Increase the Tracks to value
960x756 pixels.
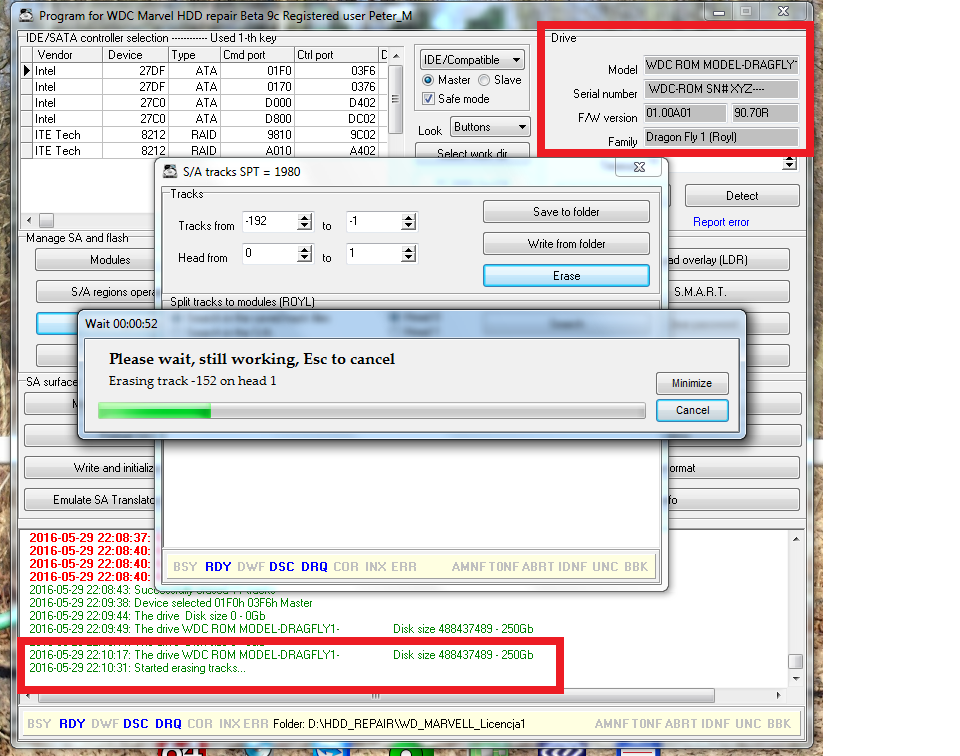point(409,217)
